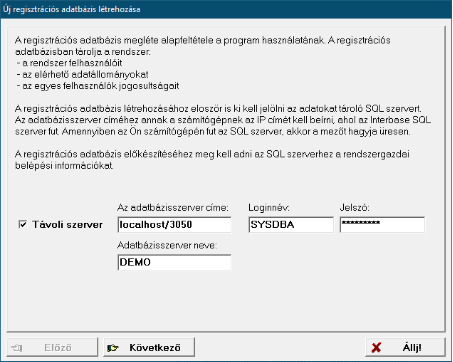Click the Előző back button
This screenshot has height=362, width=453.
pos(53,348)
